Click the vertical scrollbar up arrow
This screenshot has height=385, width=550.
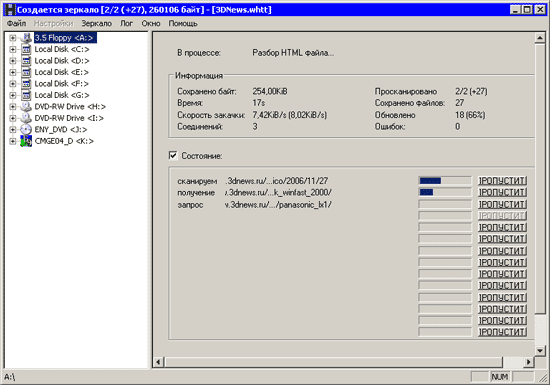(540, 38)
